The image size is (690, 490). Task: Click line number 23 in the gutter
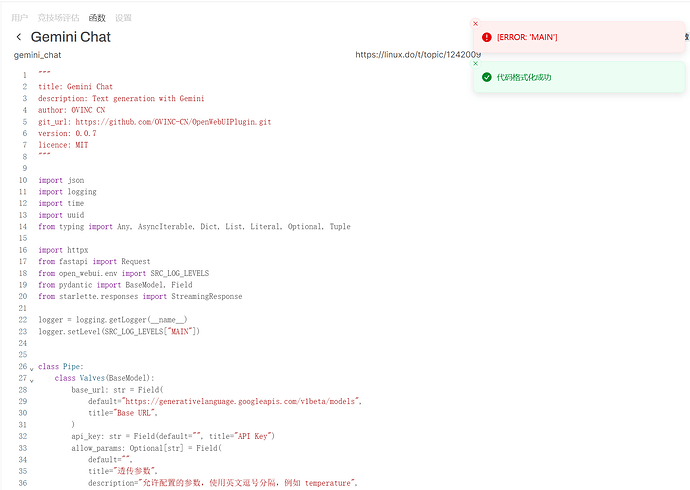click(22, 331)
